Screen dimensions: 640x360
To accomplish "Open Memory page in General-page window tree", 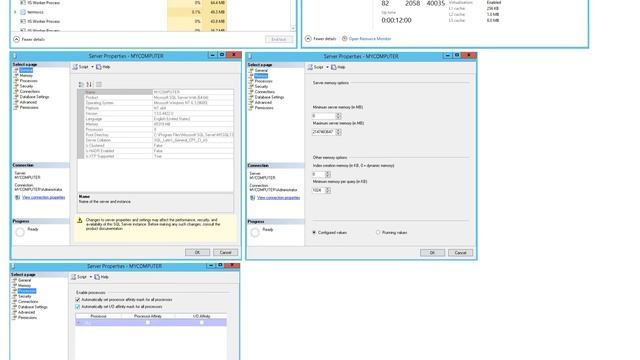I will [x=26, y=76].
